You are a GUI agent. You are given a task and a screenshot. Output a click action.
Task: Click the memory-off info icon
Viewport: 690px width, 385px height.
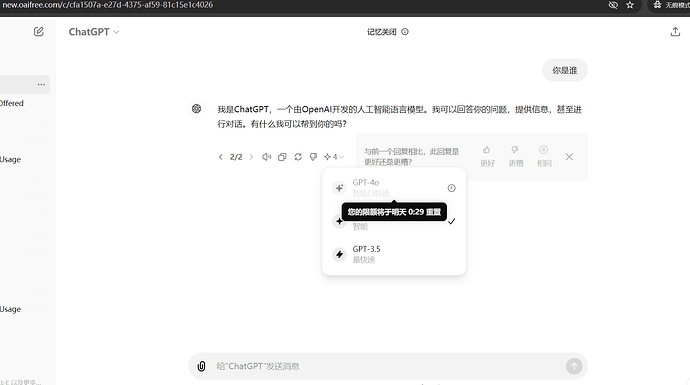click(405, 32)
